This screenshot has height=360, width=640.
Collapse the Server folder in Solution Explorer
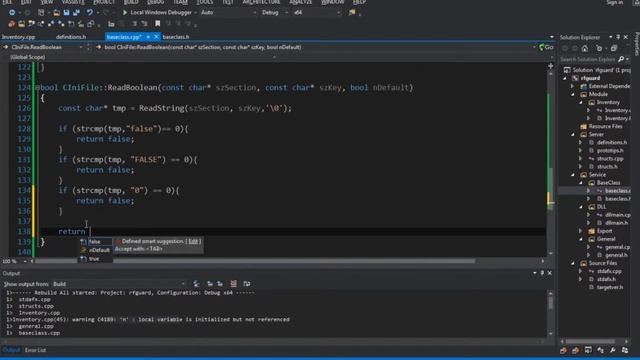coord(573,134)
